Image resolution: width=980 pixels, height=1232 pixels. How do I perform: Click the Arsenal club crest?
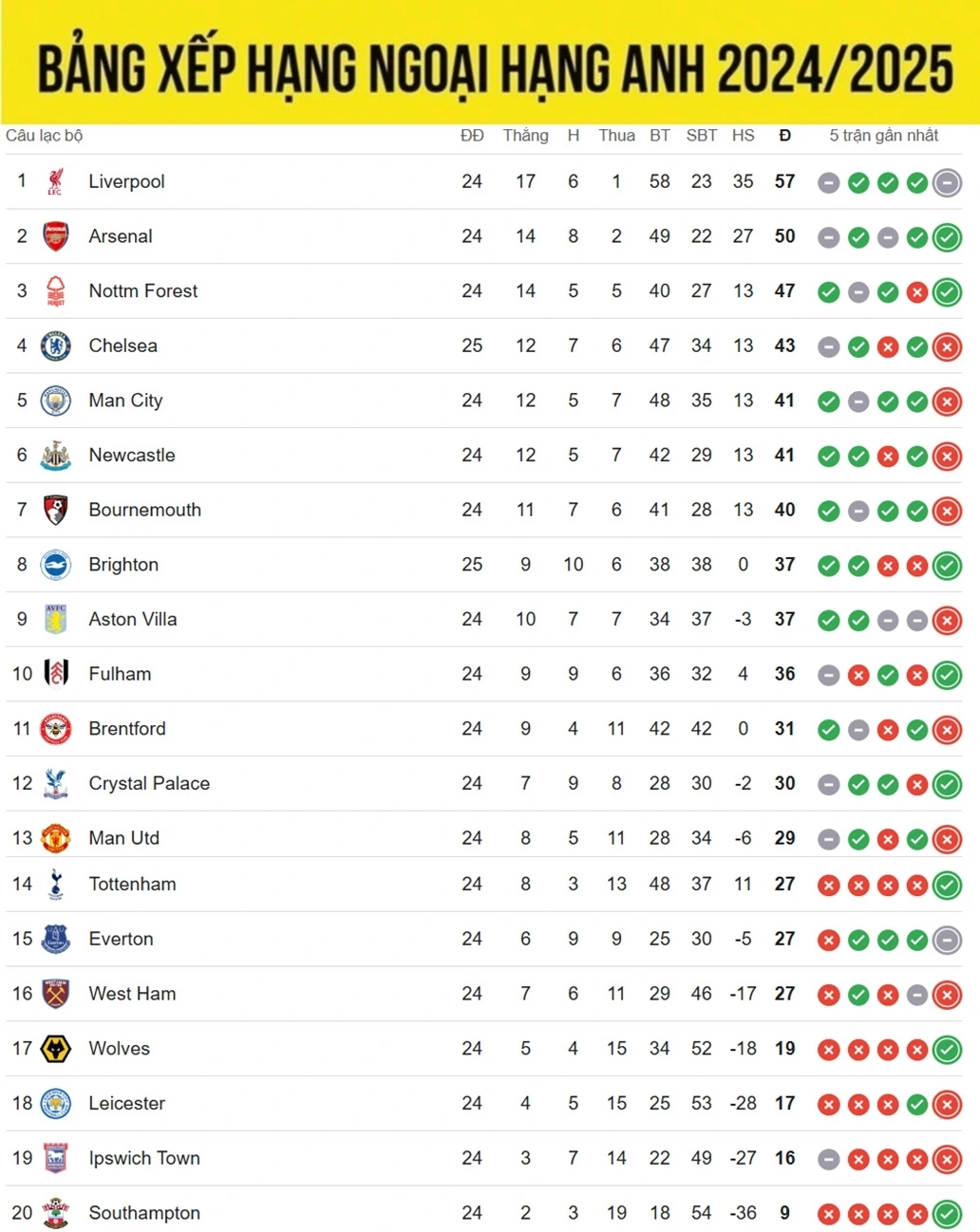[56, 236]
